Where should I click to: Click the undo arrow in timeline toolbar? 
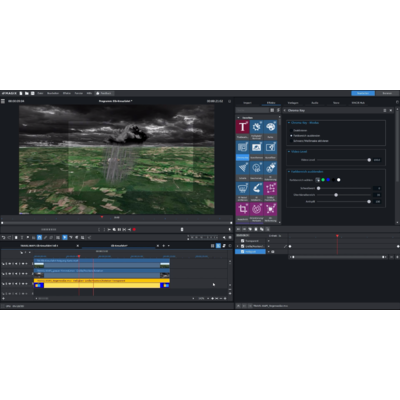(x=4, y=237)
